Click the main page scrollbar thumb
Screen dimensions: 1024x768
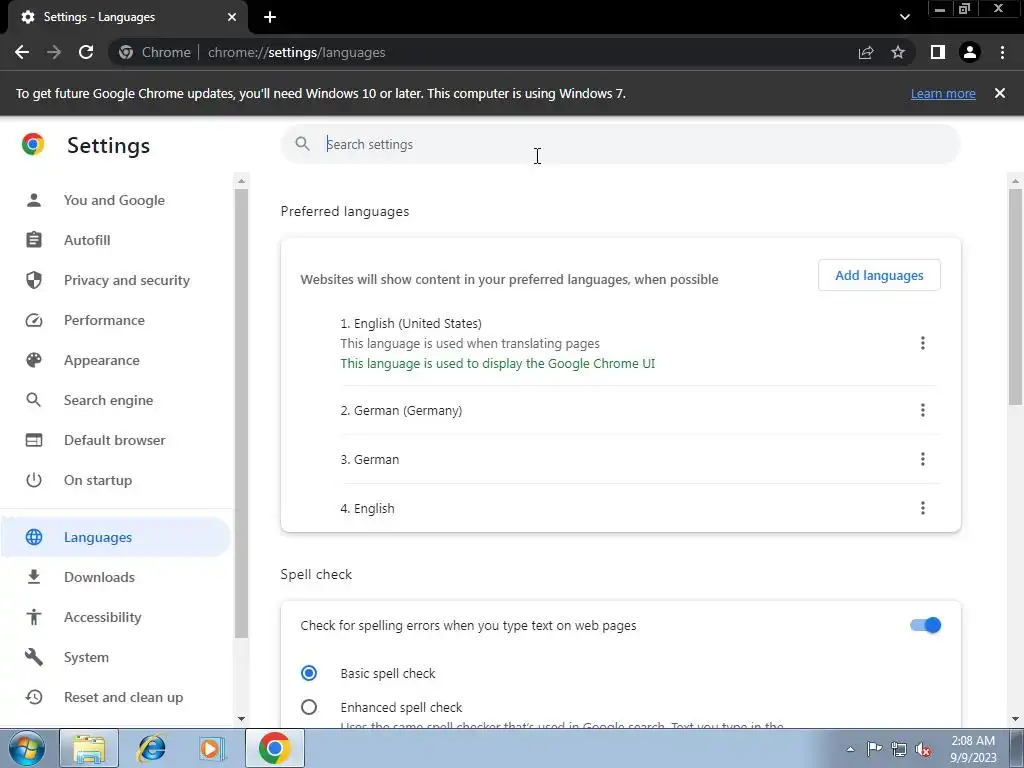click(x=1015, y=297)
